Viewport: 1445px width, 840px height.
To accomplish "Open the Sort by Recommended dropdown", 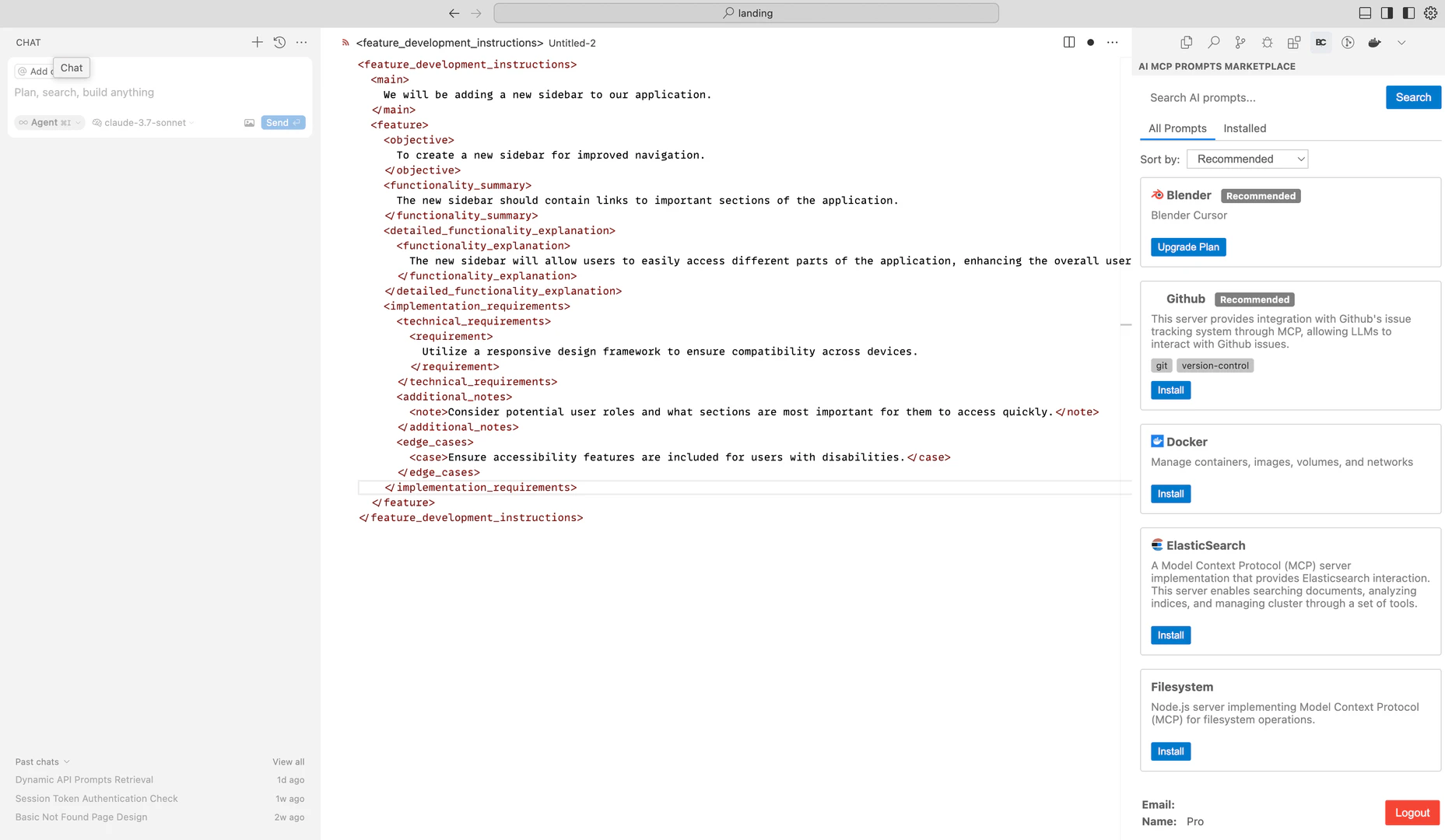I will point(1247,159).
